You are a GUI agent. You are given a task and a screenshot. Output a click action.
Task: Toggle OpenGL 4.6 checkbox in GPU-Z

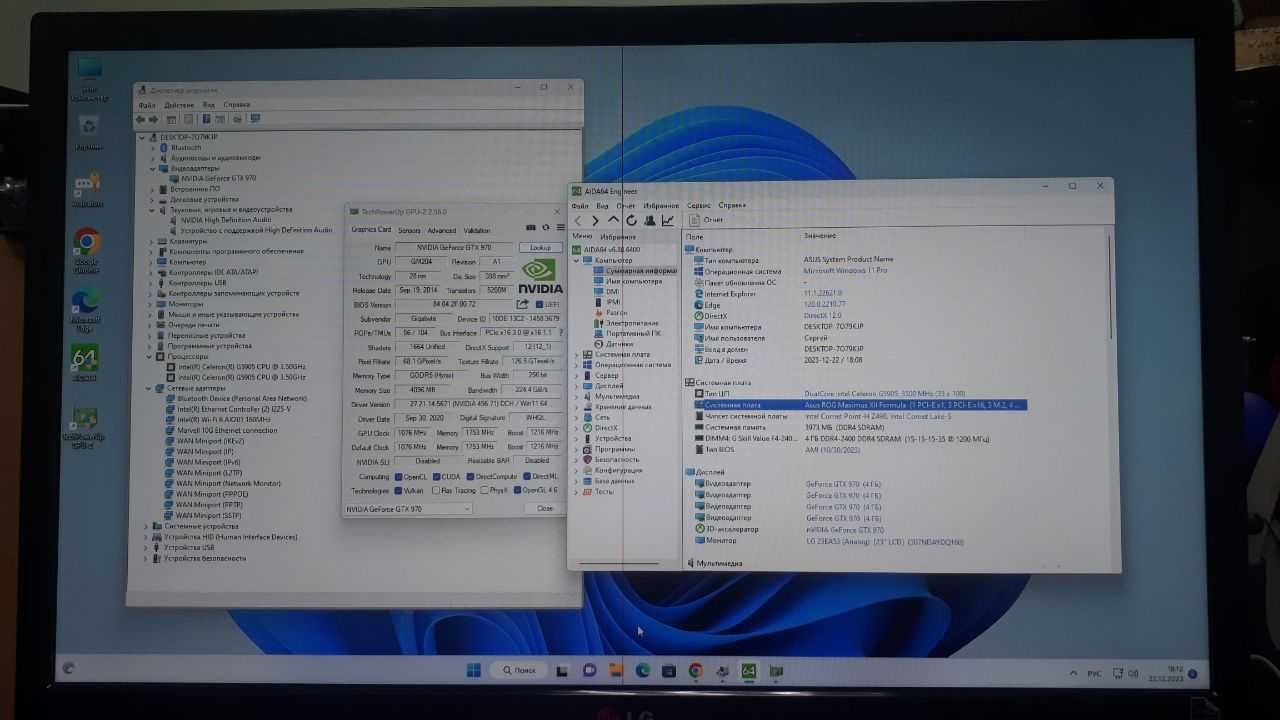pos(517,490)
